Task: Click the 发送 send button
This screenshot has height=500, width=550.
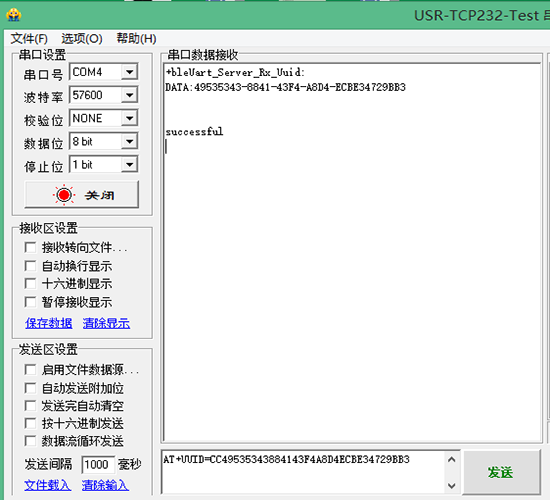Action: [501, 472]
